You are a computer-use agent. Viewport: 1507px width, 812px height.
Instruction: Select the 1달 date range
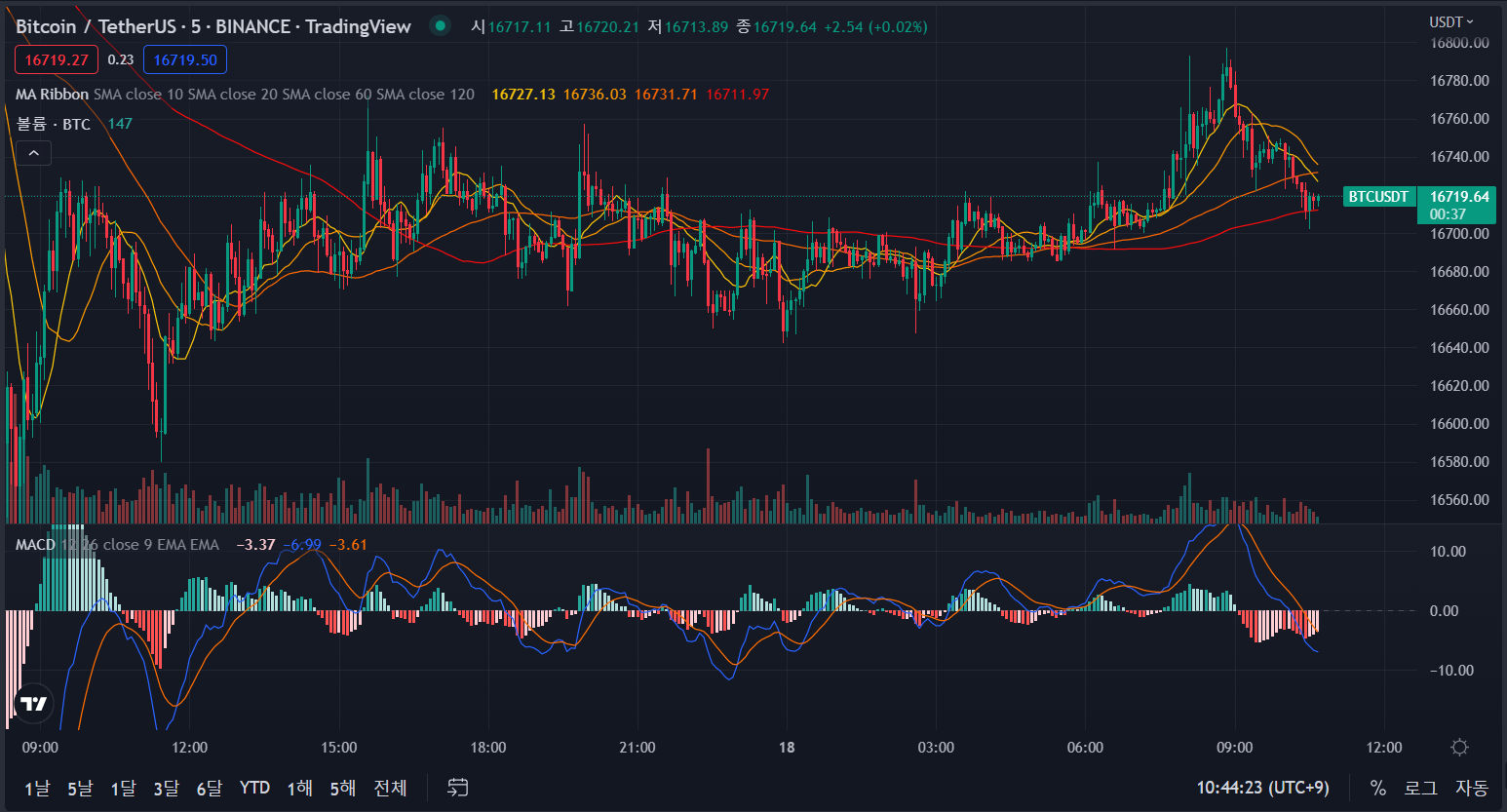(123, 788)
